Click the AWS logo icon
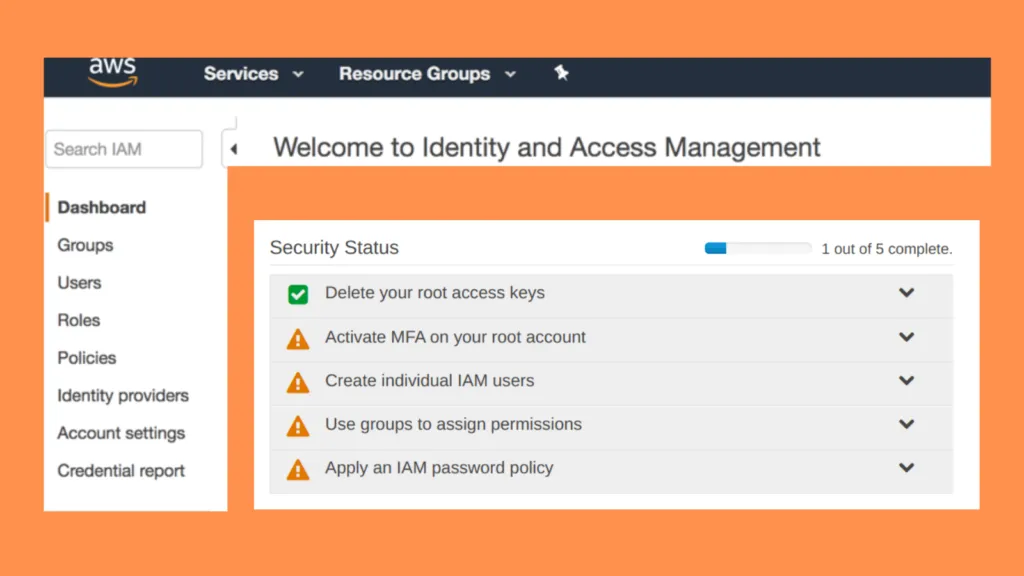The width and height of the screenshot is (1024, 576). click(x=112, y=72)
